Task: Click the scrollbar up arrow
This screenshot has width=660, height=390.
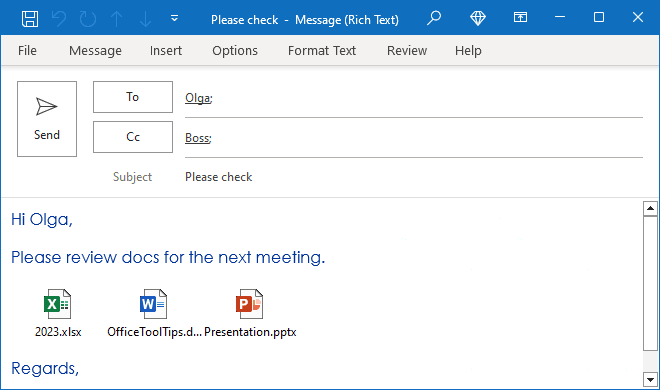Action: point(650,208)
